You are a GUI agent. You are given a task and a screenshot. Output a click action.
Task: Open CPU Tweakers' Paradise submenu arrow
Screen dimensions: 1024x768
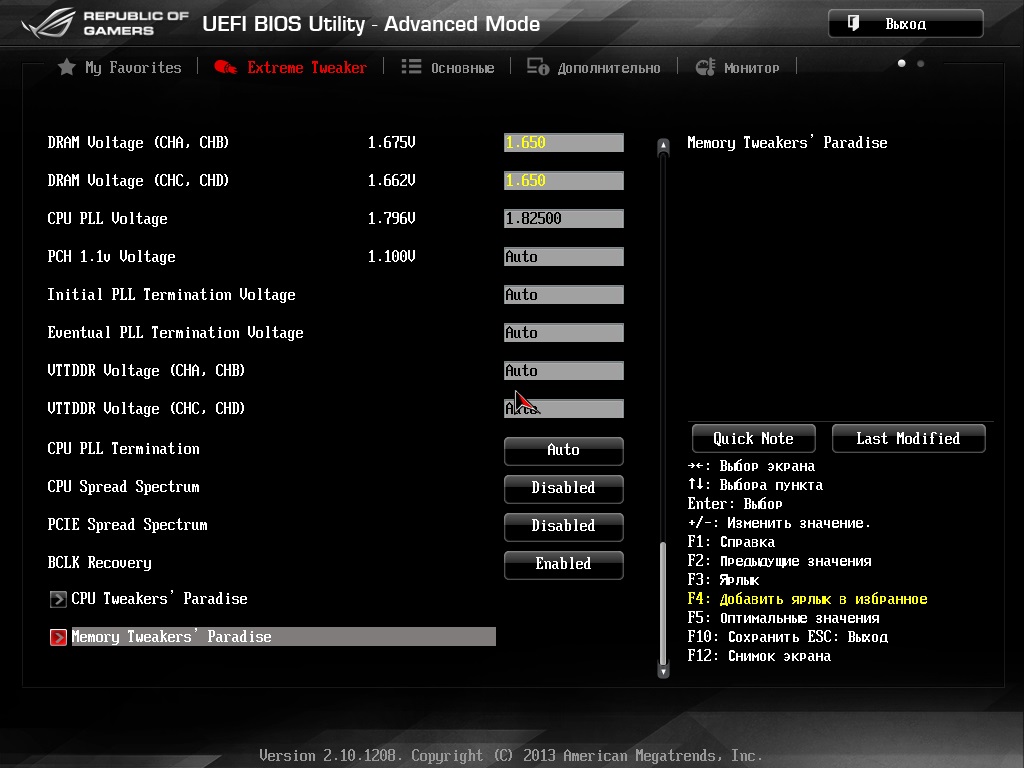coord(58,599)
